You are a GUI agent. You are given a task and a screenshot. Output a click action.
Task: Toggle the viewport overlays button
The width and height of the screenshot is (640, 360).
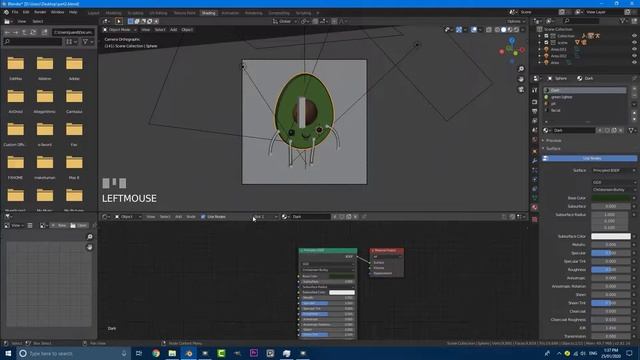point(474,30)
